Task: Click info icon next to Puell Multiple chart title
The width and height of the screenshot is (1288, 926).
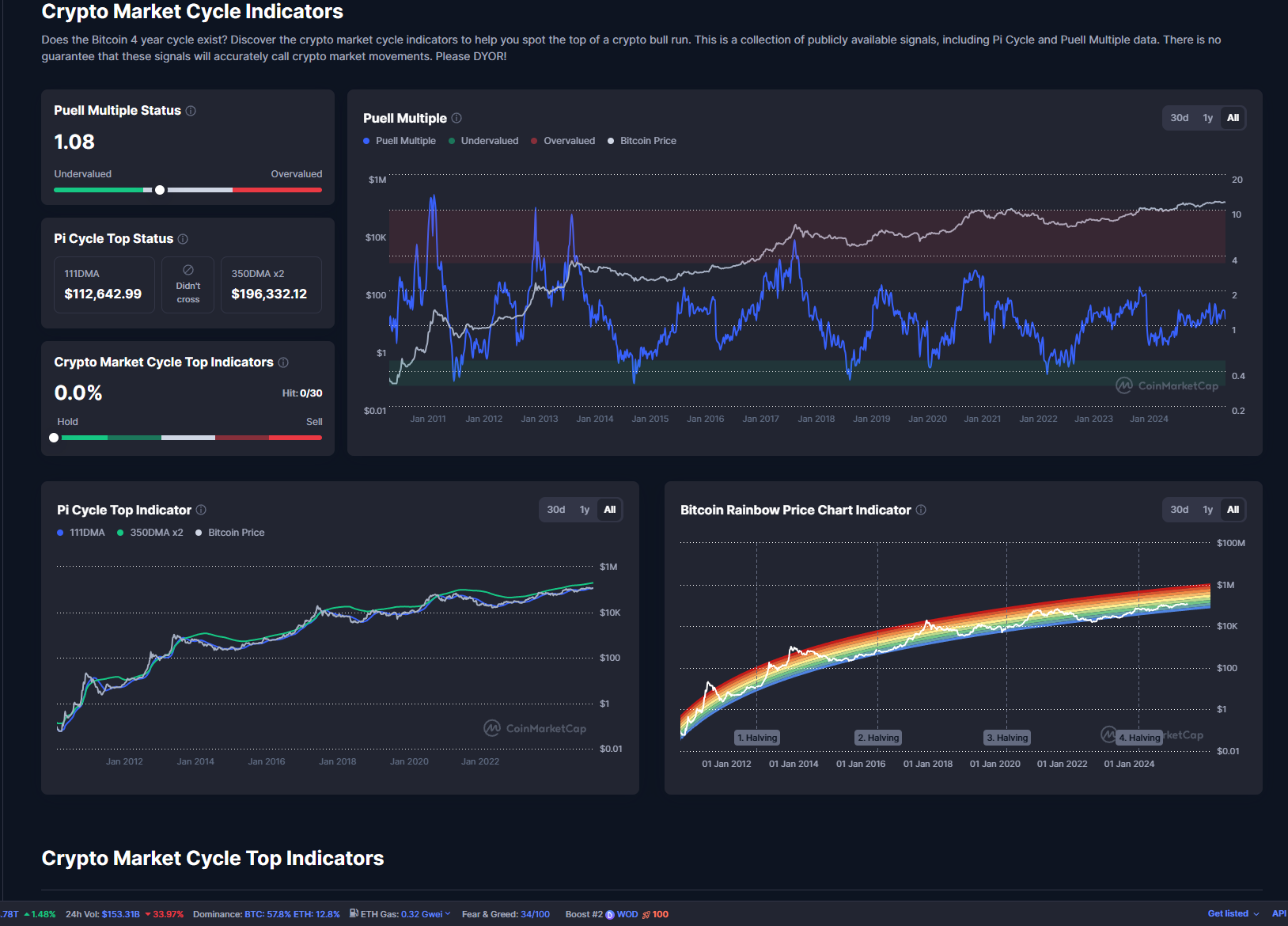Action: 456,118
